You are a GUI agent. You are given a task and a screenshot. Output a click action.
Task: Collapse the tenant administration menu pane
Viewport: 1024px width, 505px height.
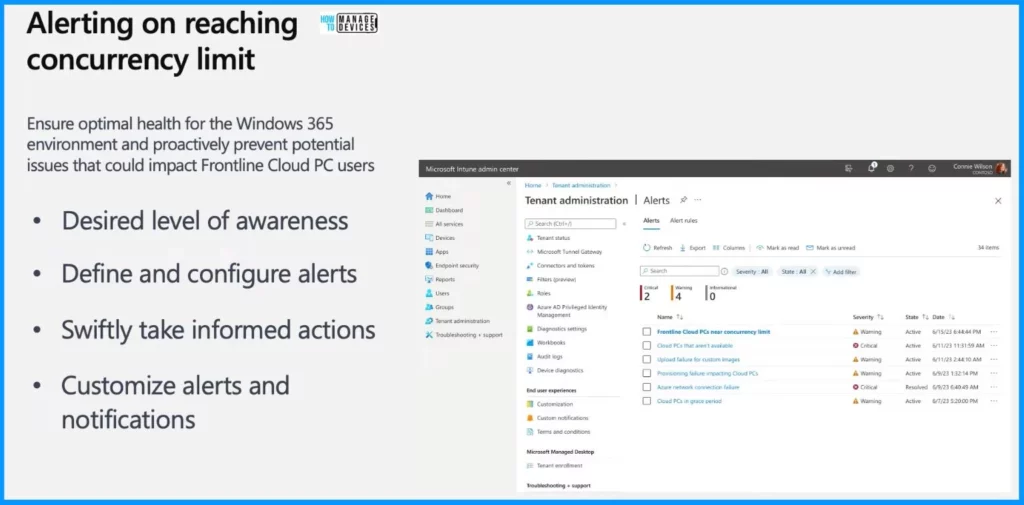click(x=624, y=224)
